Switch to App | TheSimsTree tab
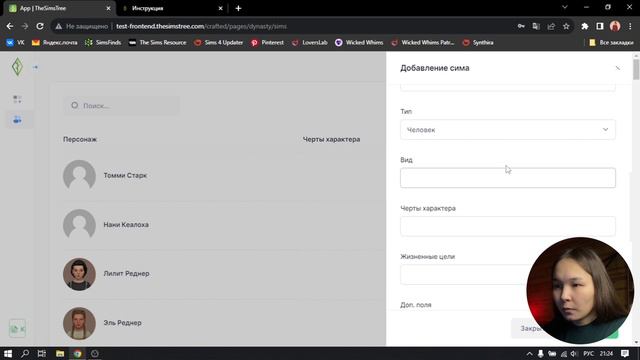640x360 pixels. point(57,8)
